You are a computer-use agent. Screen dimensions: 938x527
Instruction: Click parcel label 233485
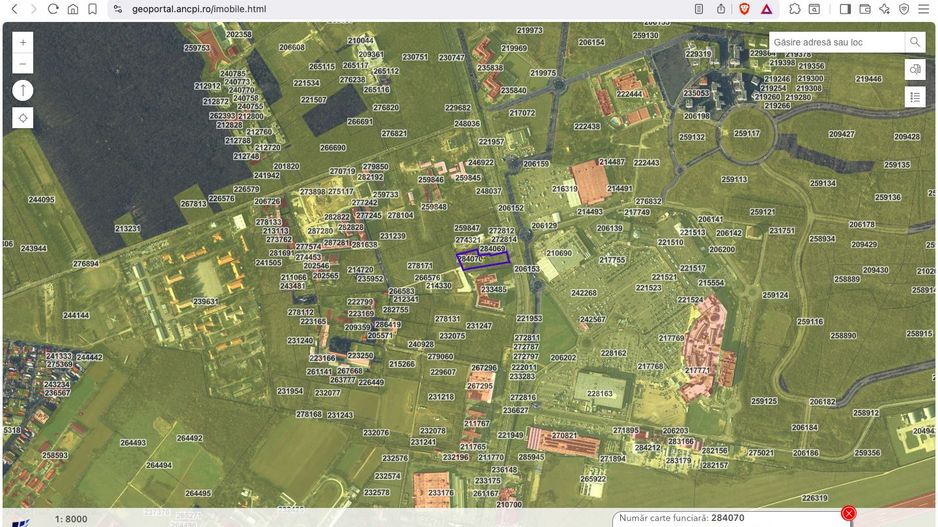tap(494, 290)
